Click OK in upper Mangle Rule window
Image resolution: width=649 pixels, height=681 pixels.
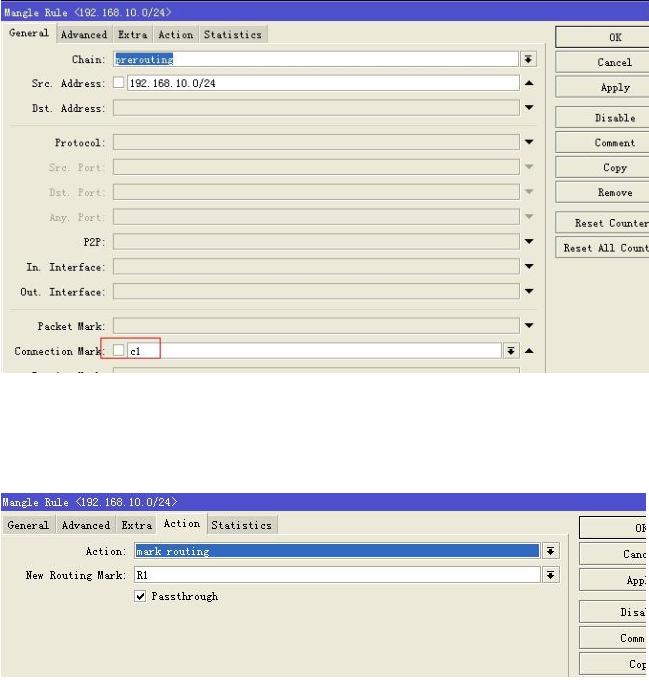602,37
